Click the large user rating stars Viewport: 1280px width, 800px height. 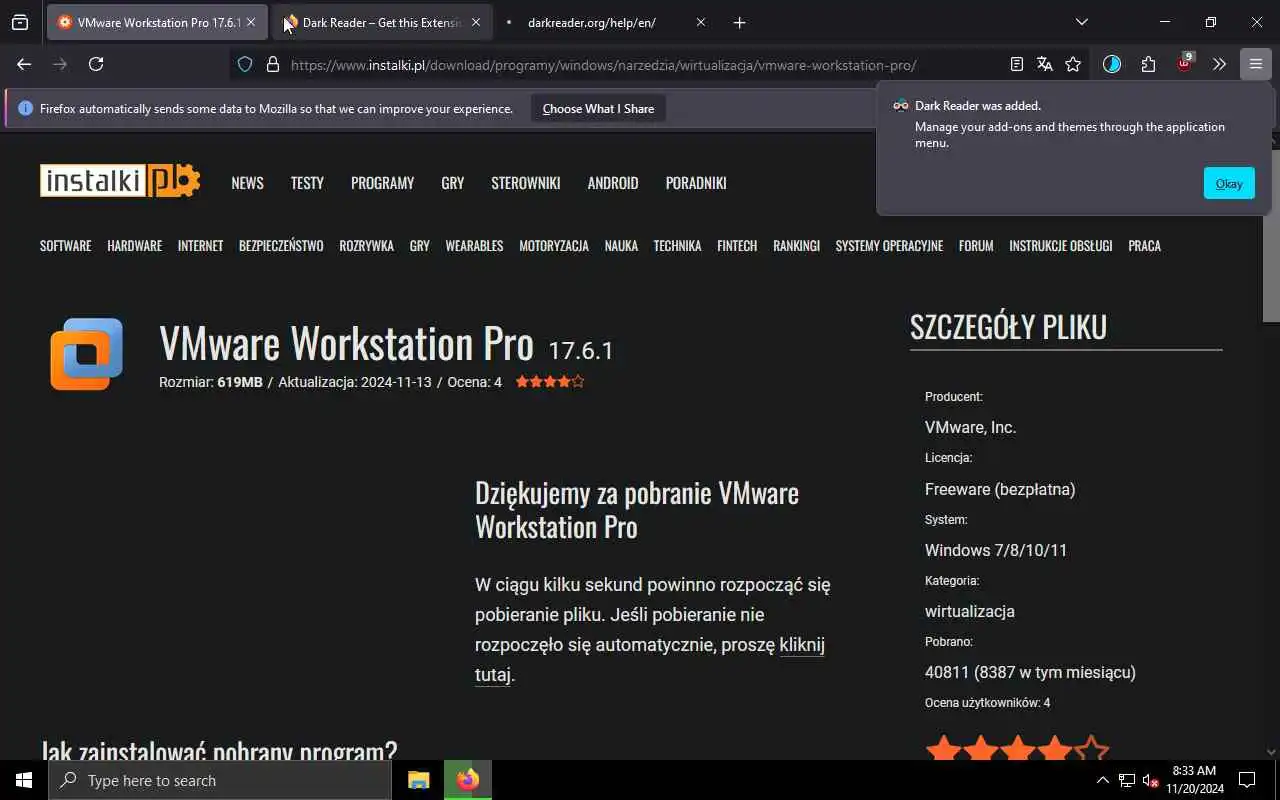pyautogui.click(x=1017, y=748)
